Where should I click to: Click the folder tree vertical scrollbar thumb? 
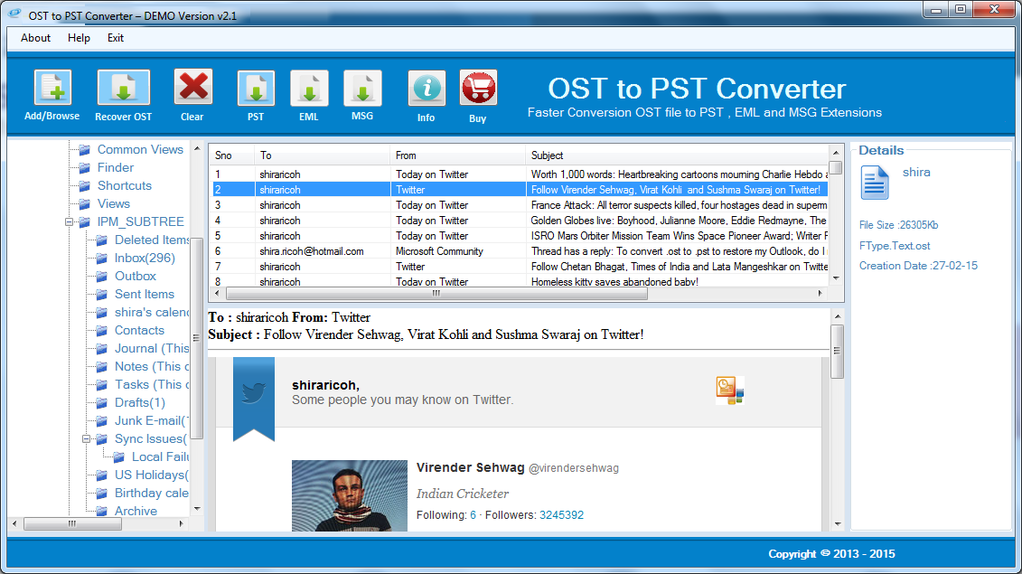(x=197, y=338)
